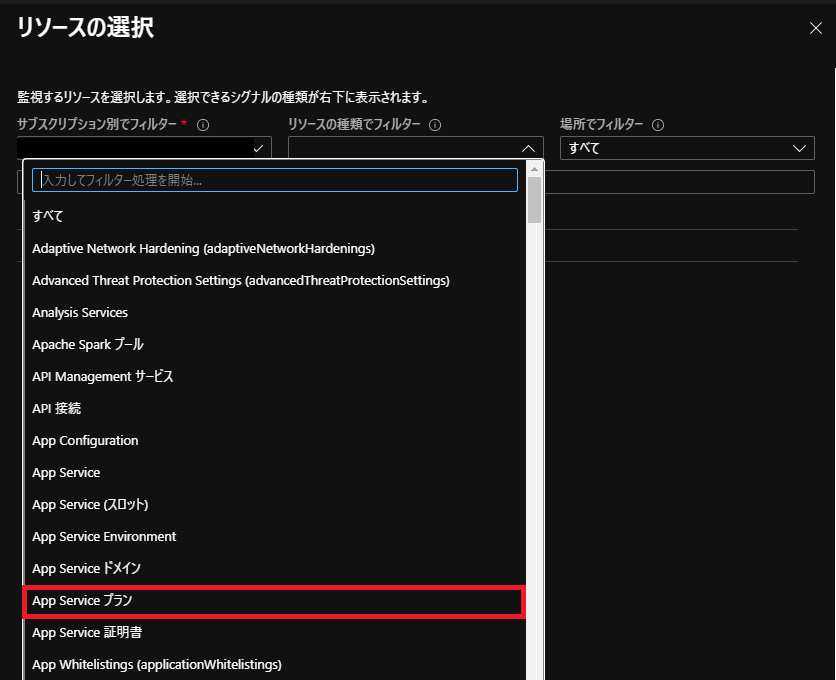The height and width of the screenshot is (680, 836).
Task: Choose App Service Environment option
Action: (x=275, y=537)
